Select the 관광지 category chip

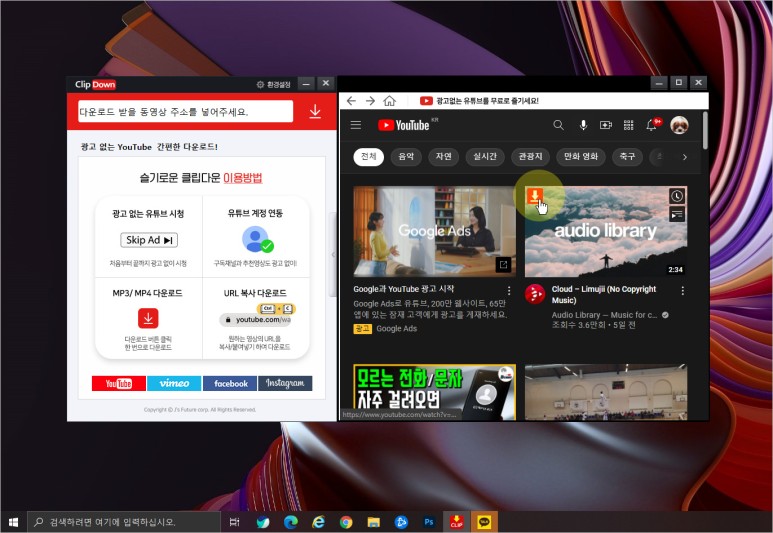(x=530, y=157)
